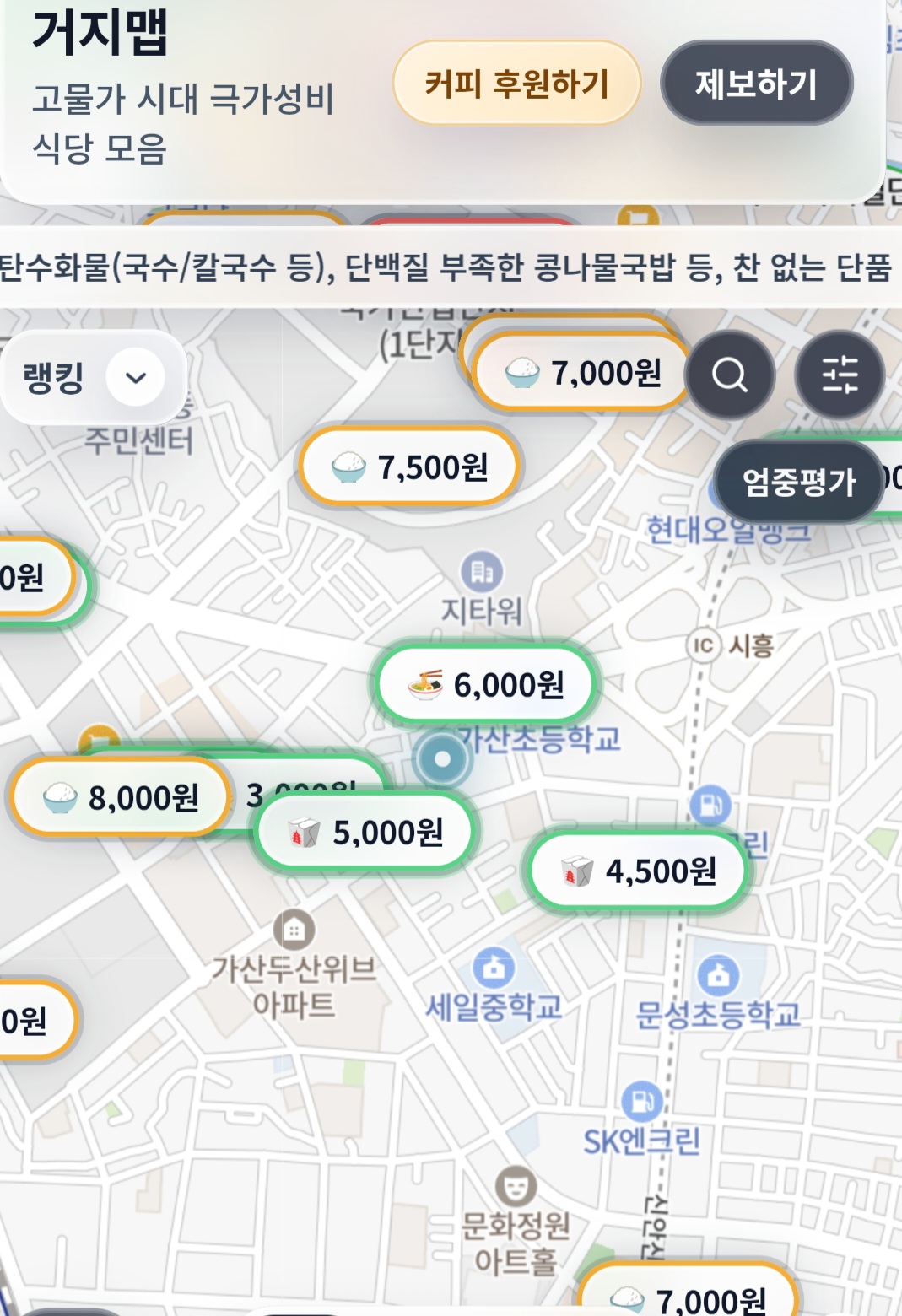The width and height of the screenshot is (902, 1316).
Task: Tap the 문성초등학교 school map icon
Action: click(x=718, y=975)
